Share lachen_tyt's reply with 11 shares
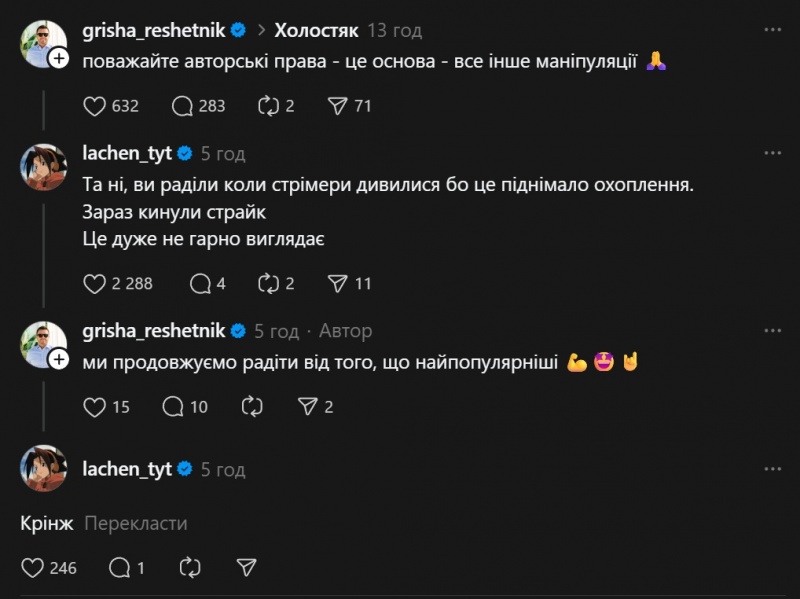Image resolution: width=800 pixels, height=599 pixels. (338, 283)
